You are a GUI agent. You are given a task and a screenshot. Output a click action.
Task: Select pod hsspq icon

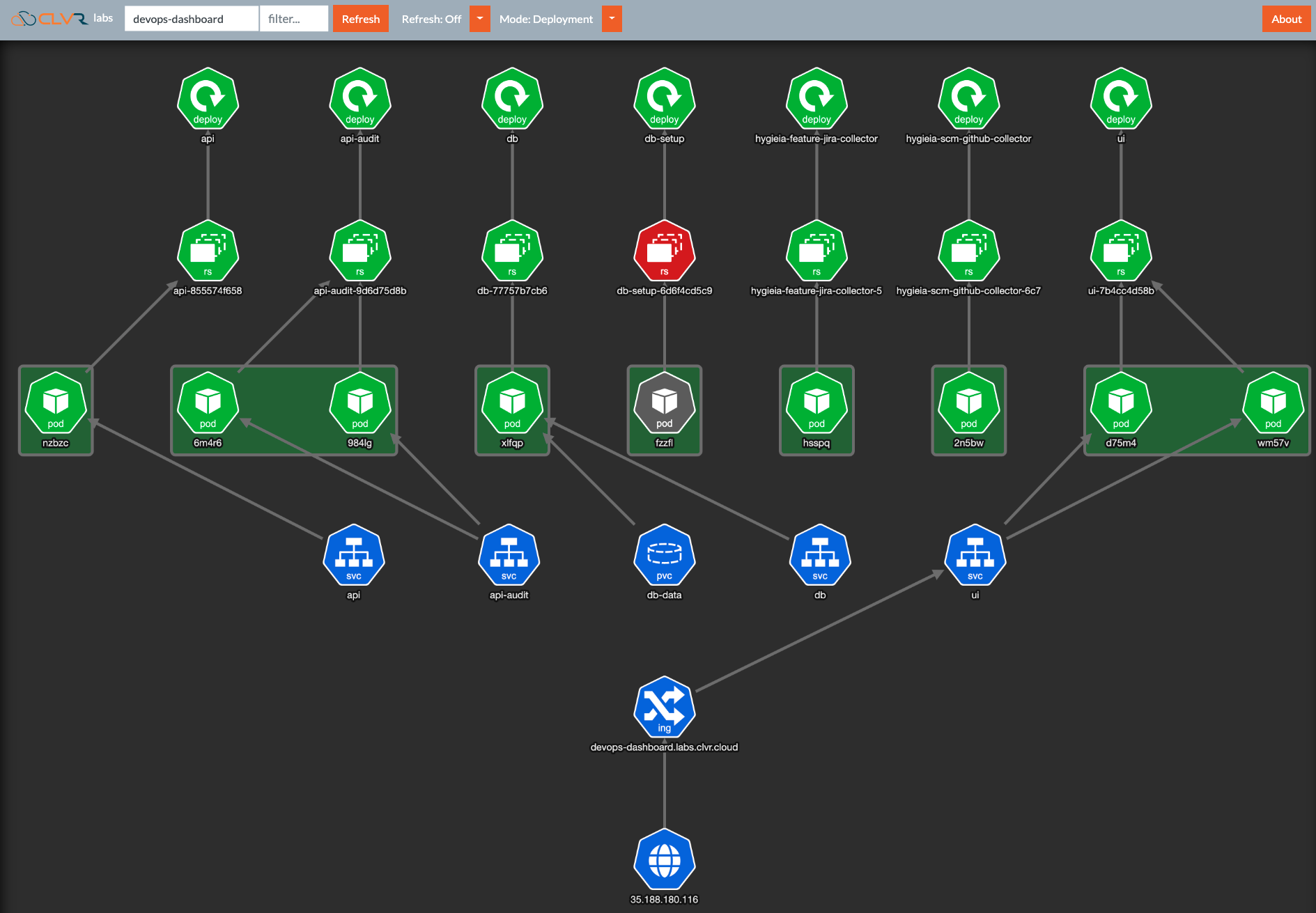coord(816,403)
